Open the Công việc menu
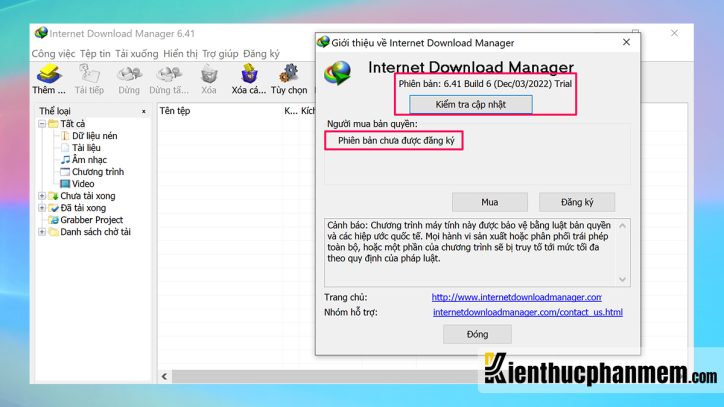The width and height of the screenshot is (724, 407). [53, 54]
